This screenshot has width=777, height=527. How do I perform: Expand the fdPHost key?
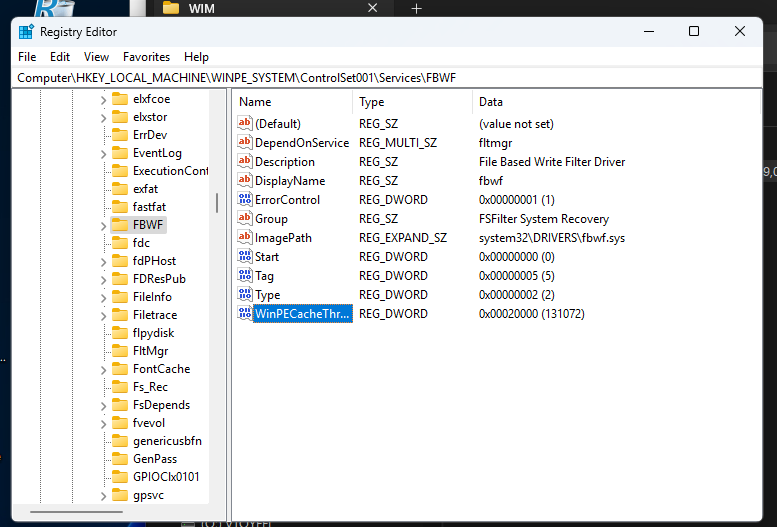click(103, 262)
